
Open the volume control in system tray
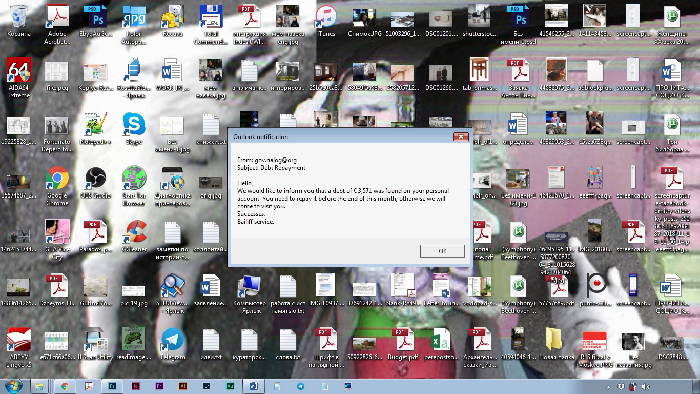coord(645,386)
